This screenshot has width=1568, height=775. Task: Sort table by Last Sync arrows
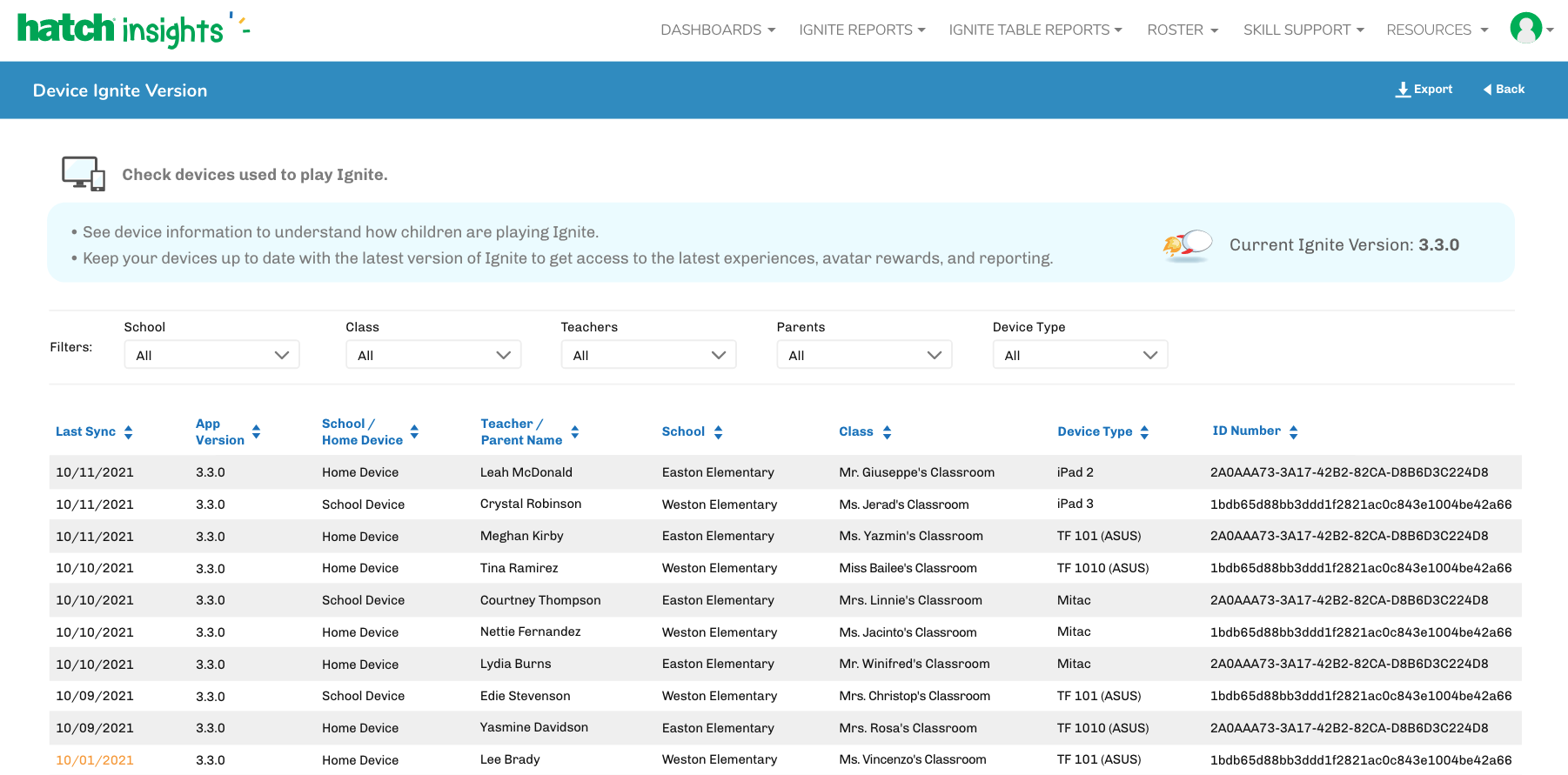[129, 432]
